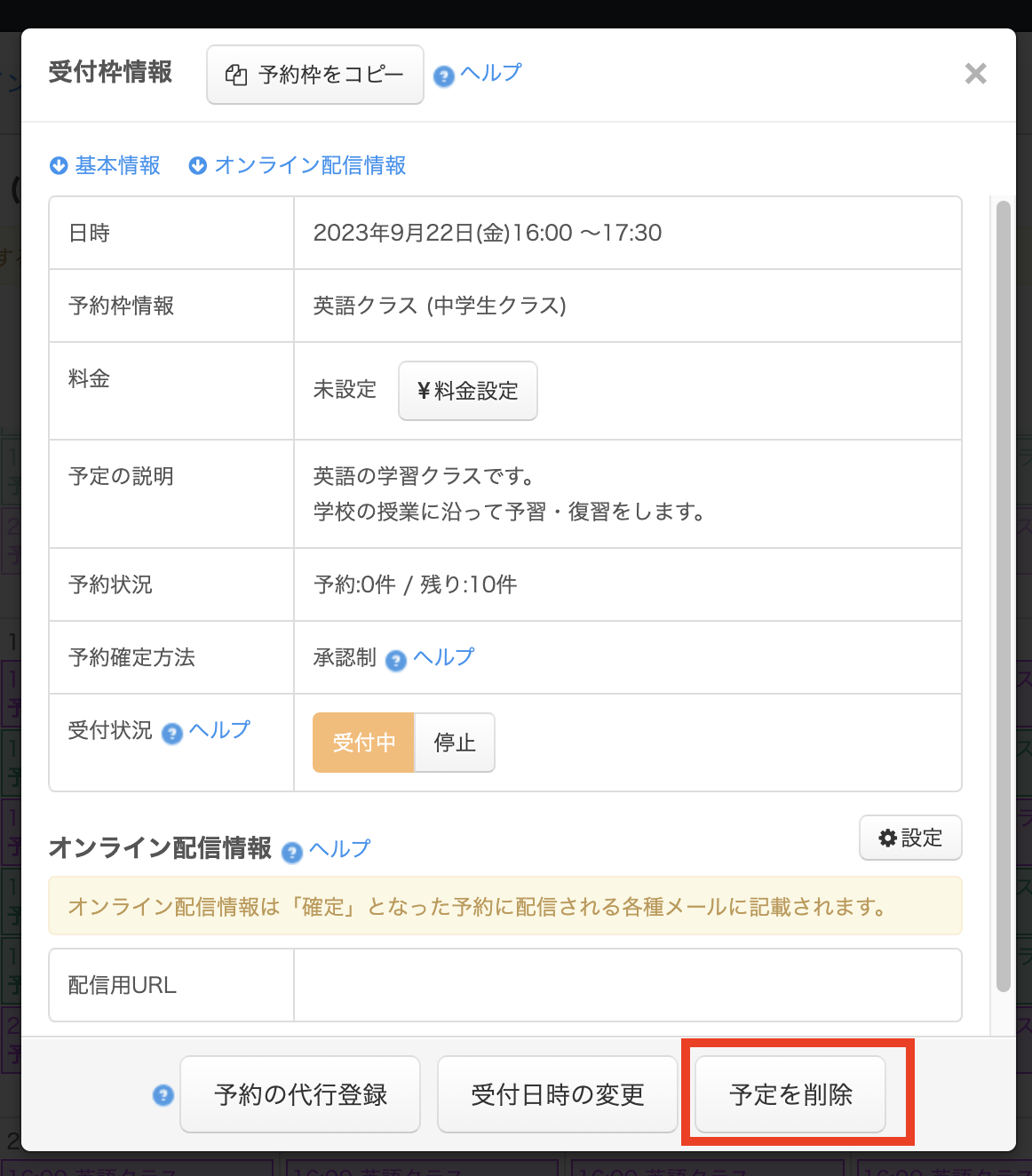Click the help icon beside 受付状況
Screen dimensions: 1032x1176
point(172,734)
